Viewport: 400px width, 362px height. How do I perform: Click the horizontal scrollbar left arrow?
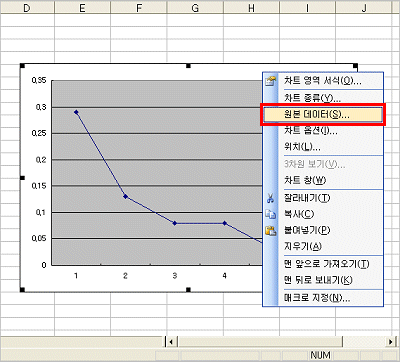[x=171, y=342]
